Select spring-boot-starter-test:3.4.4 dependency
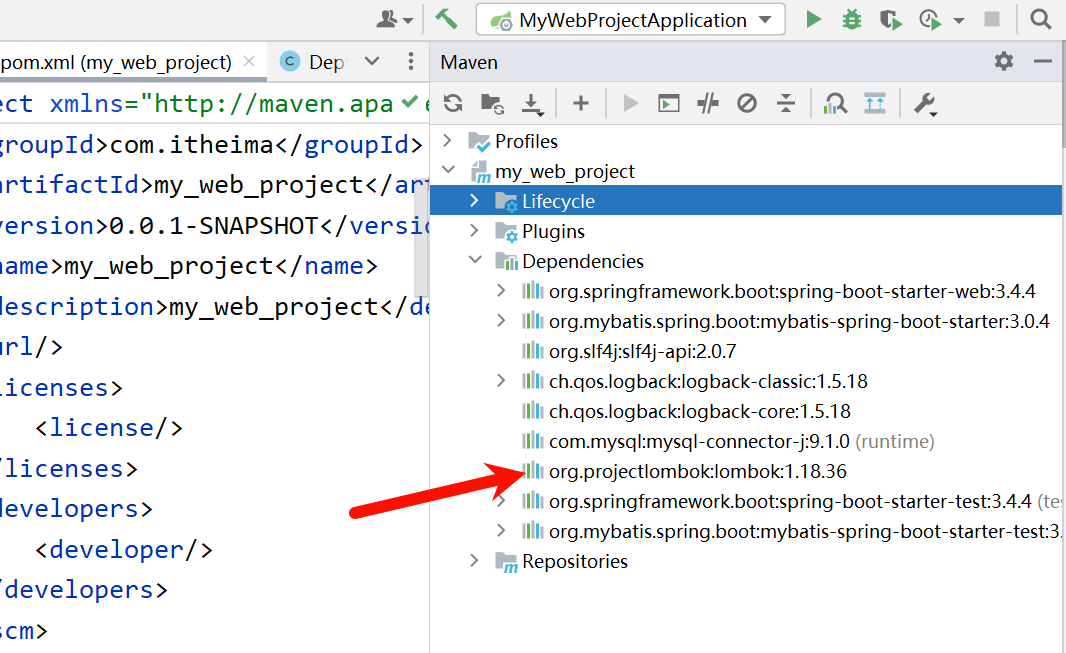1066x653 pixels. click(x=790, y=501)
